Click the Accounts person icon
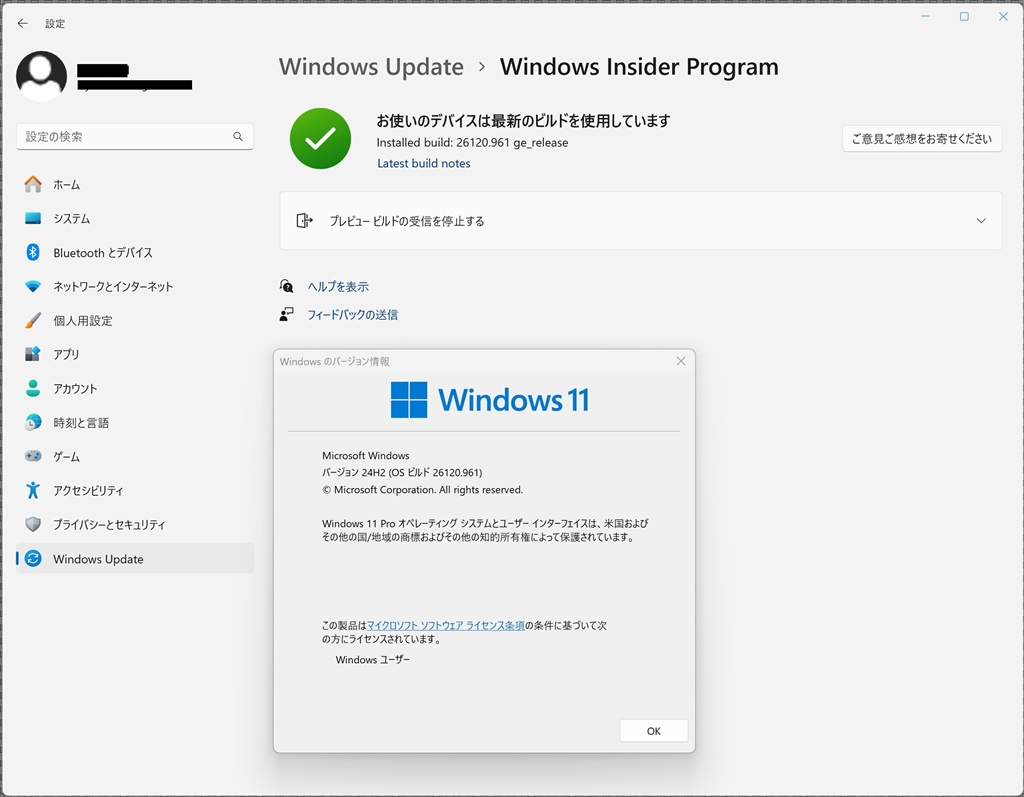Screen dimensions: 1024x797 (33, 388)
